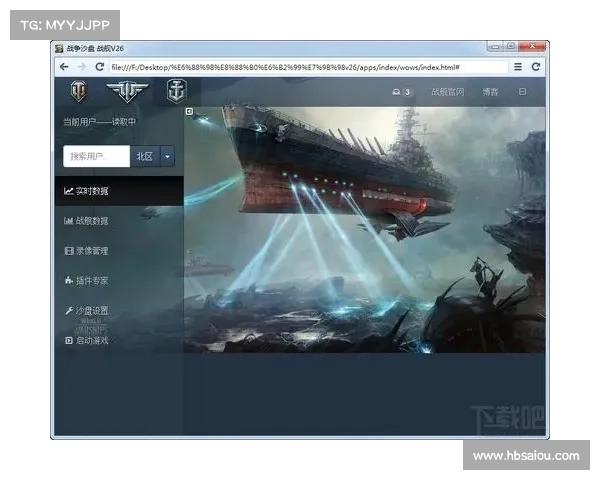Open the messages inbox icon showing 3
Viewport: 600px width, 480px height.
point(400,92)
